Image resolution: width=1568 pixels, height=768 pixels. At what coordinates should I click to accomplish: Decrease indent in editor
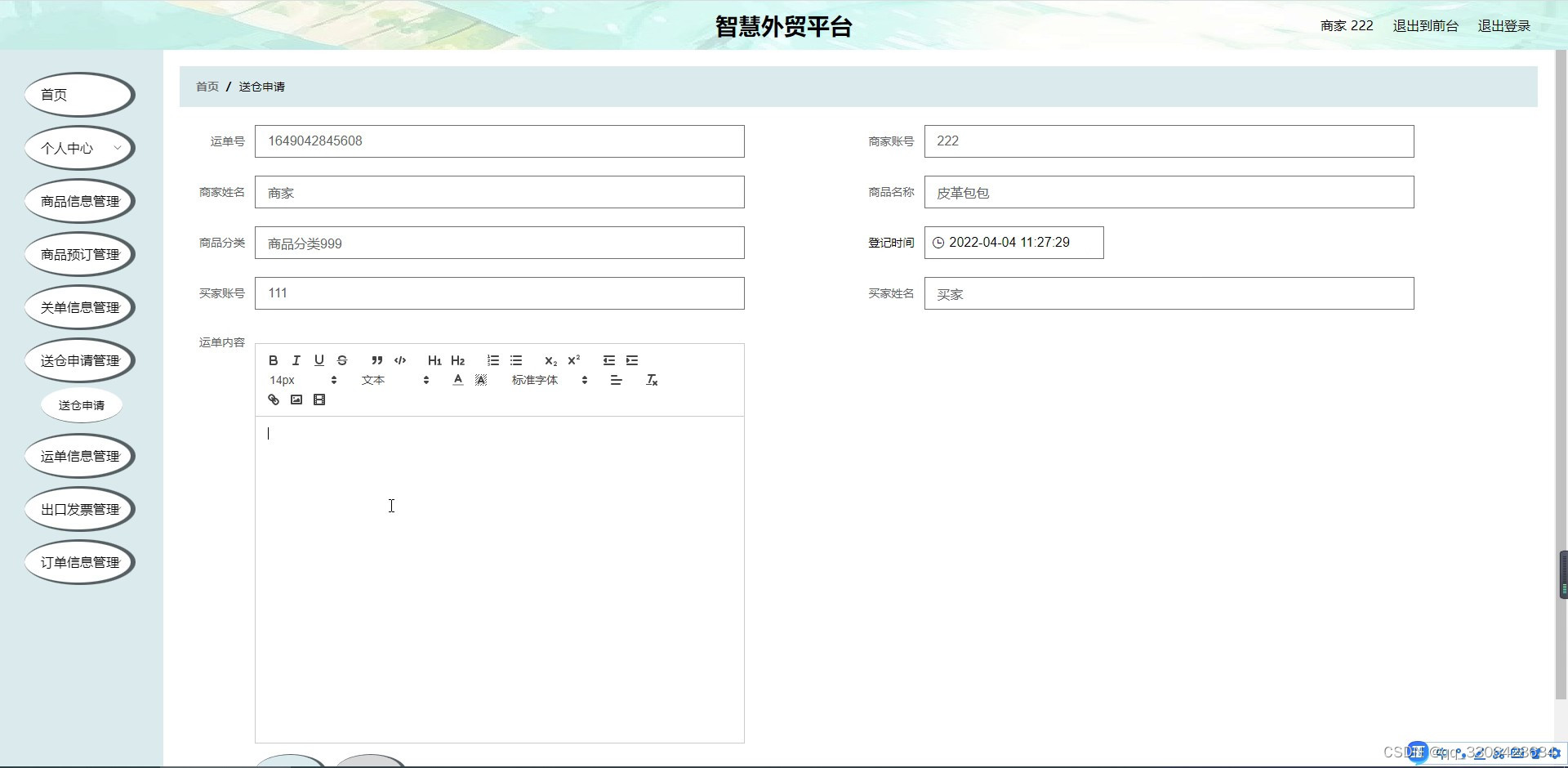[x=608, y=360]
